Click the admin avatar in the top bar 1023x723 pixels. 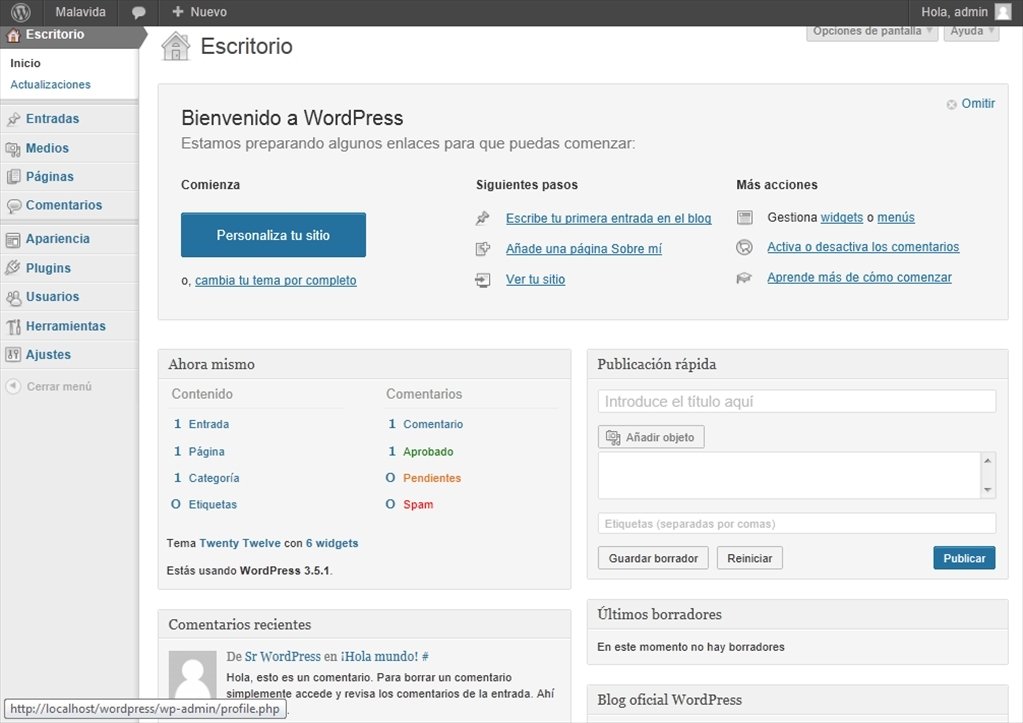pyautogui.click(x=1003, y=12)
